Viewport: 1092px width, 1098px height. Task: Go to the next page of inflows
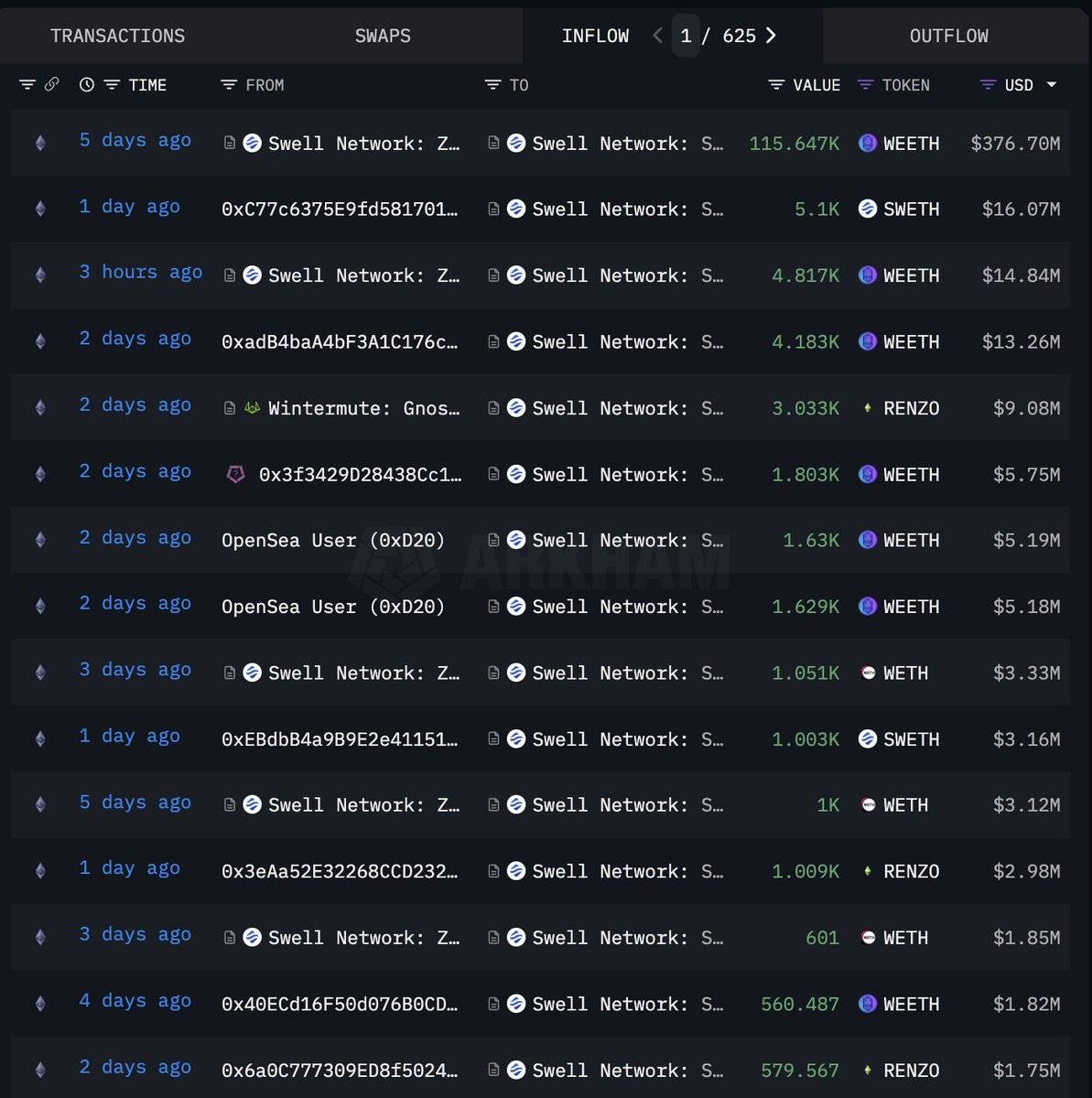771,36
